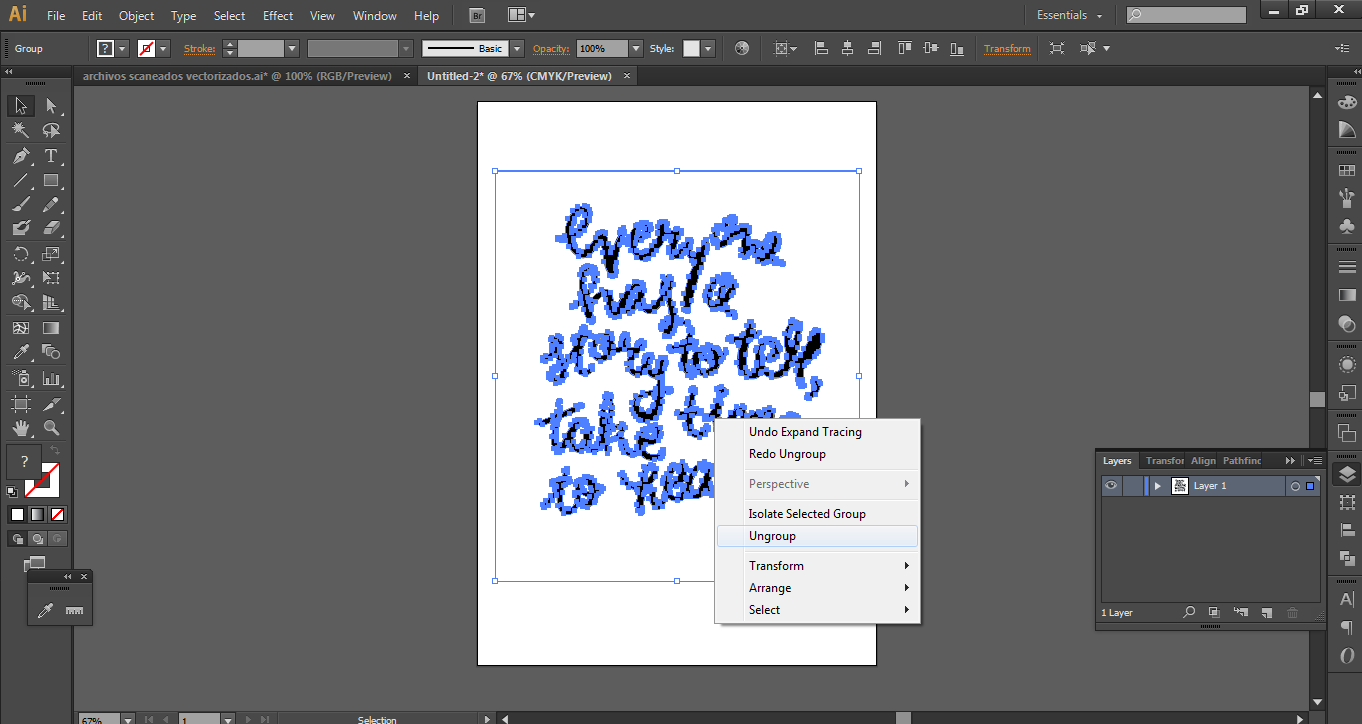Hide Layer 1 with the eye icon

pos(1111,486)
